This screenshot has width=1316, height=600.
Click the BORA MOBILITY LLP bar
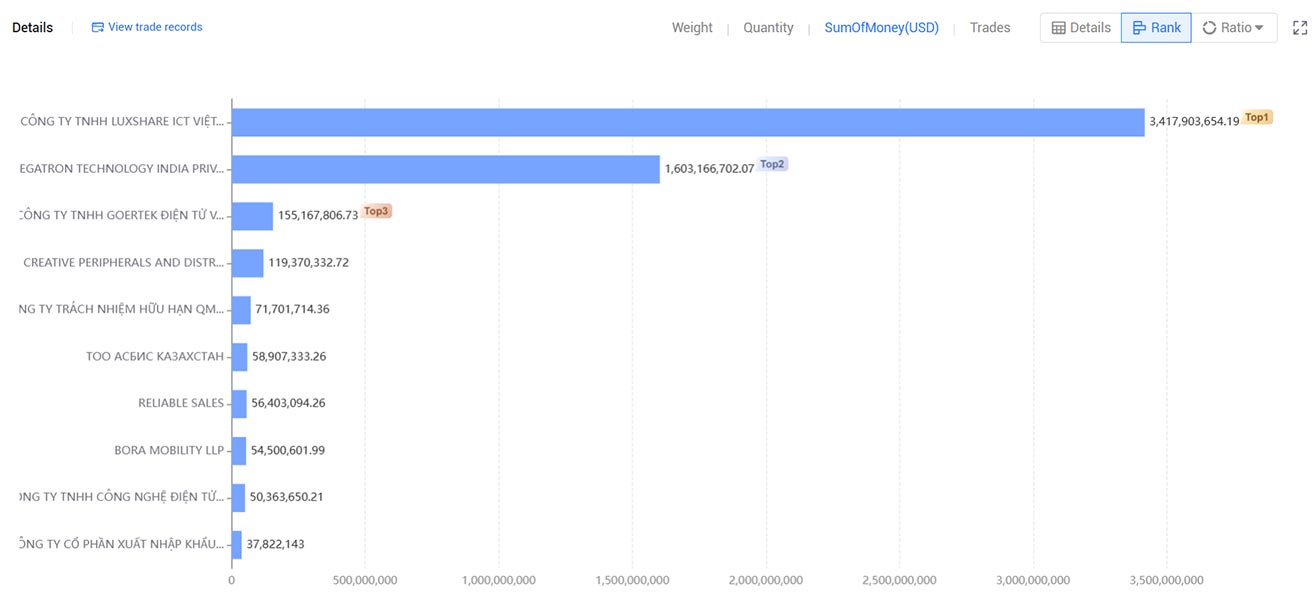pyautogui.click(x=239, y=451)
